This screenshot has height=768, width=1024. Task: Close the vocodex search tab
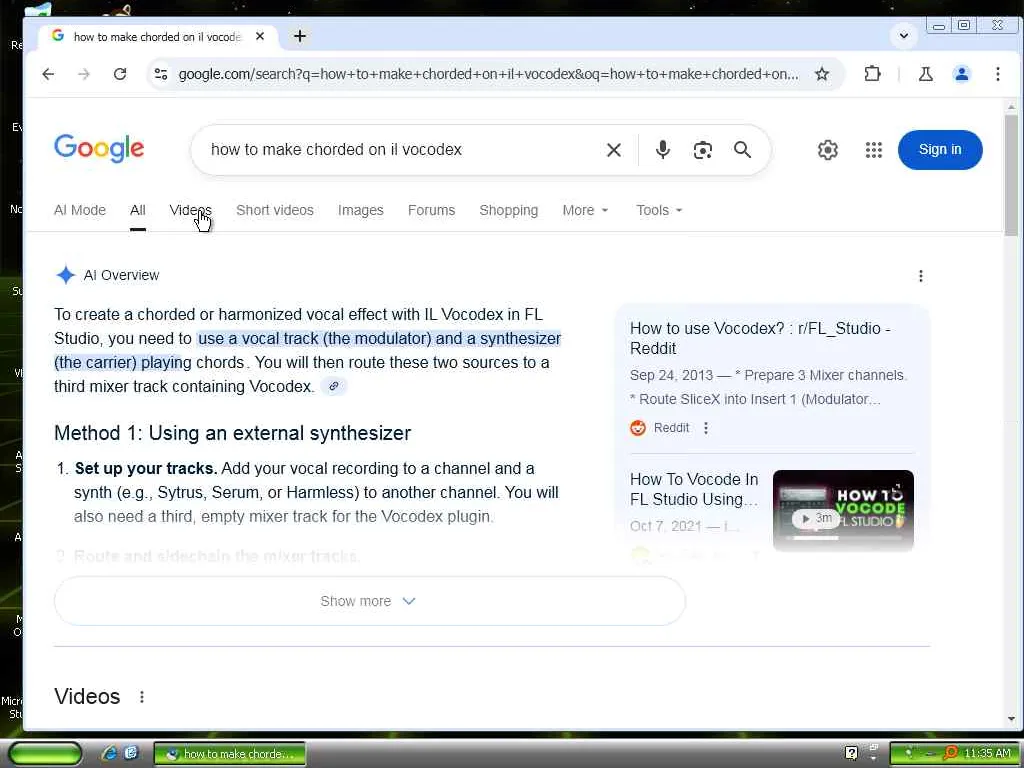(x=260, y=36)
